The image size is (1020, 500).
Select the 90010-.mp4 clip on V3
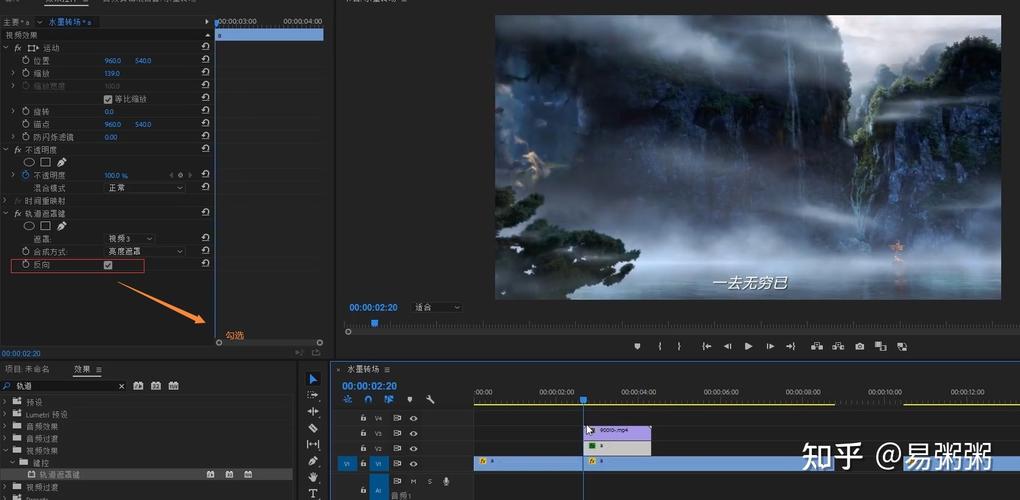click(x=617, y=432)
